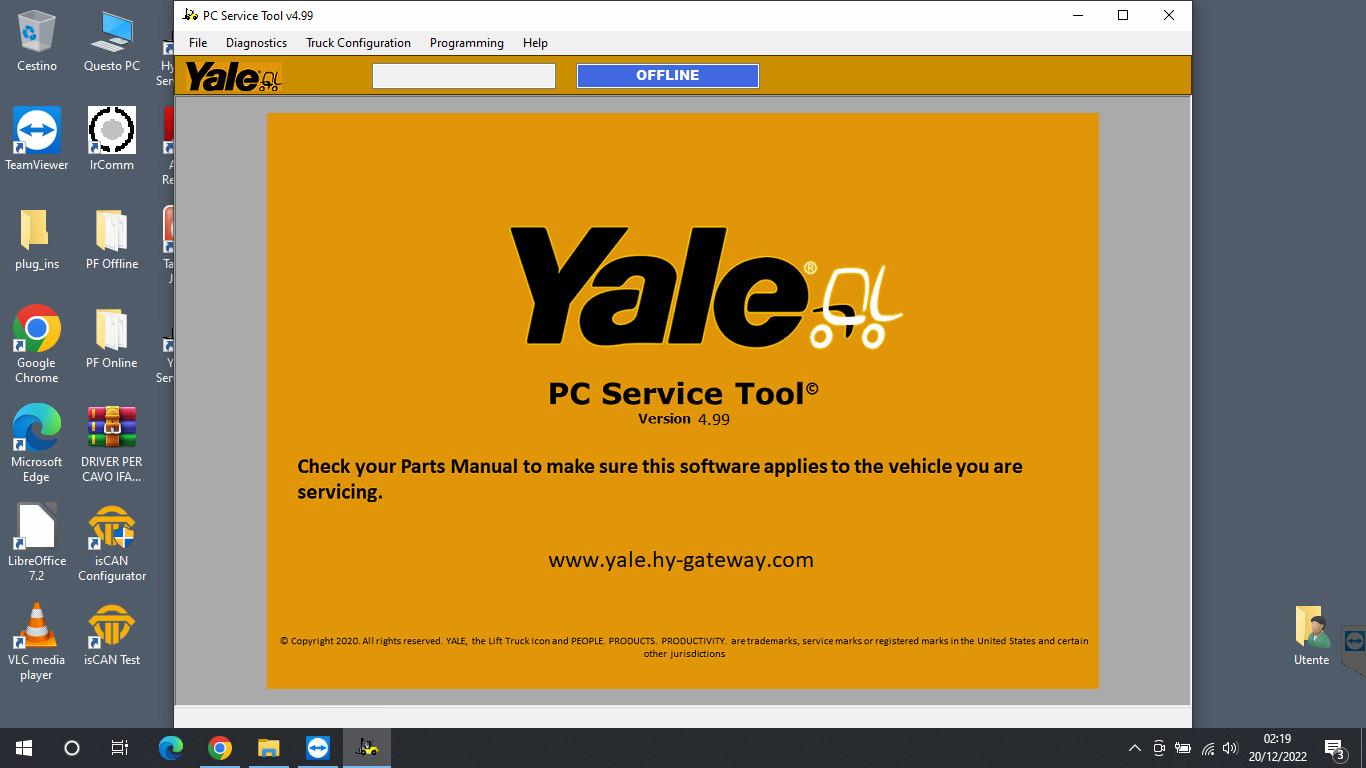Image resolution: width=1366 pixels, height=768 pixels.
Task: Click PC Service Tool taskbar button
Action: [367, 748]
